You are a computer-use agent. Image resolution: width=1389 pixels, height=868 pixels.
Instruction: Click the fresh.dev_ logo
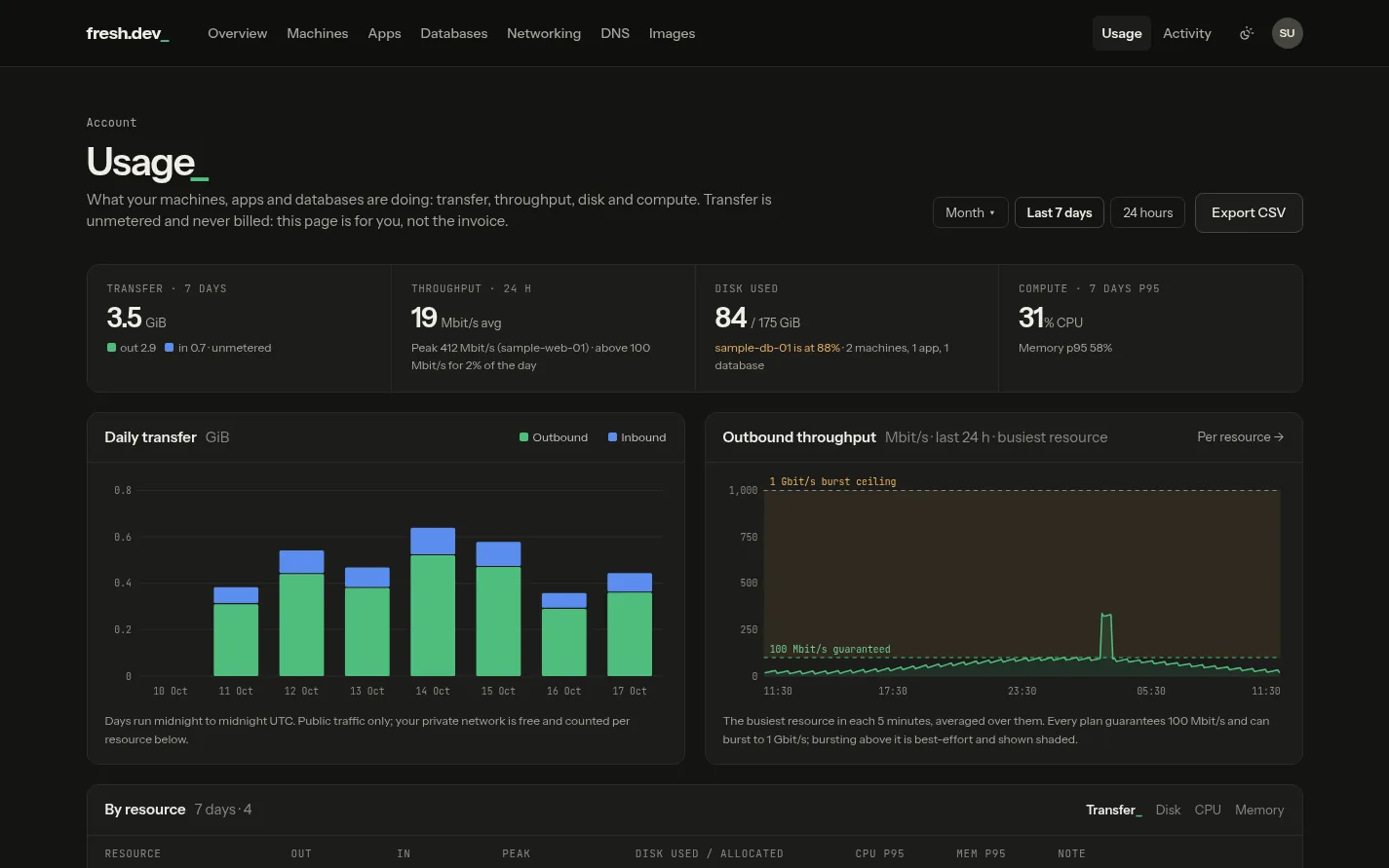click(x=128, y=33)
